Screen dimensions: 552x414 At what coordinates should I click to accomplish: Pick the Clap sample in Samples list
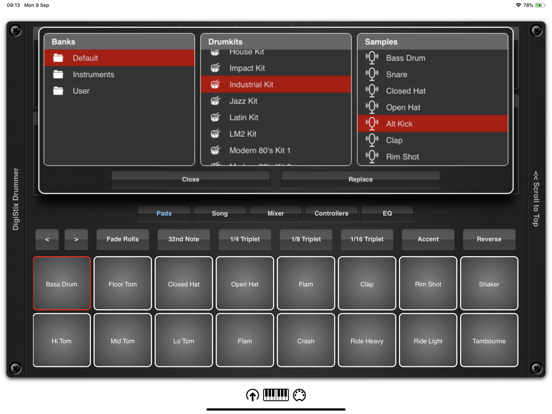click(x=433, y=140)
